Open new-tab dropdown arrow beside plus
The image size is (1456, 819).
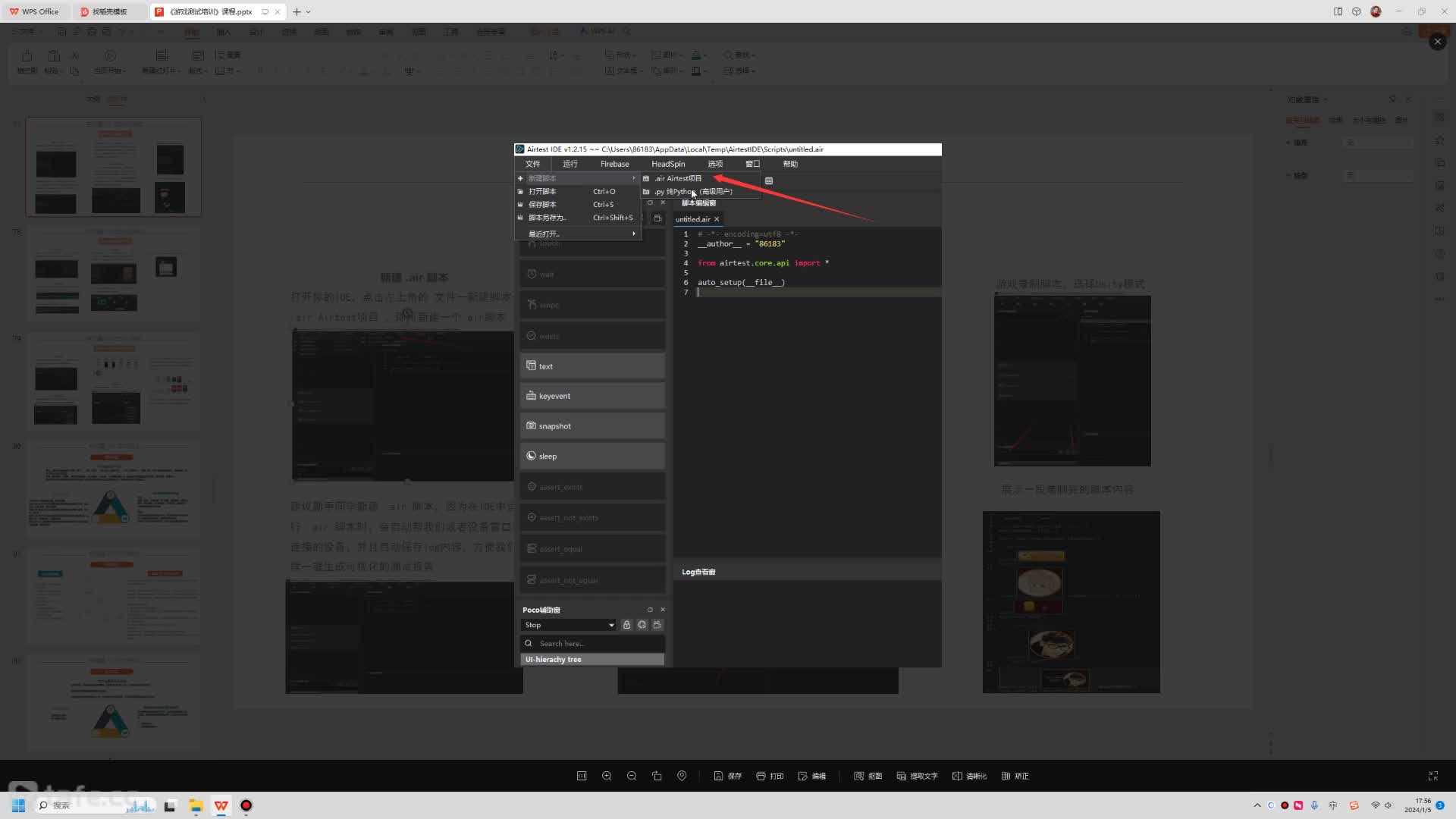pyautogui.click(x=308, y=12)
